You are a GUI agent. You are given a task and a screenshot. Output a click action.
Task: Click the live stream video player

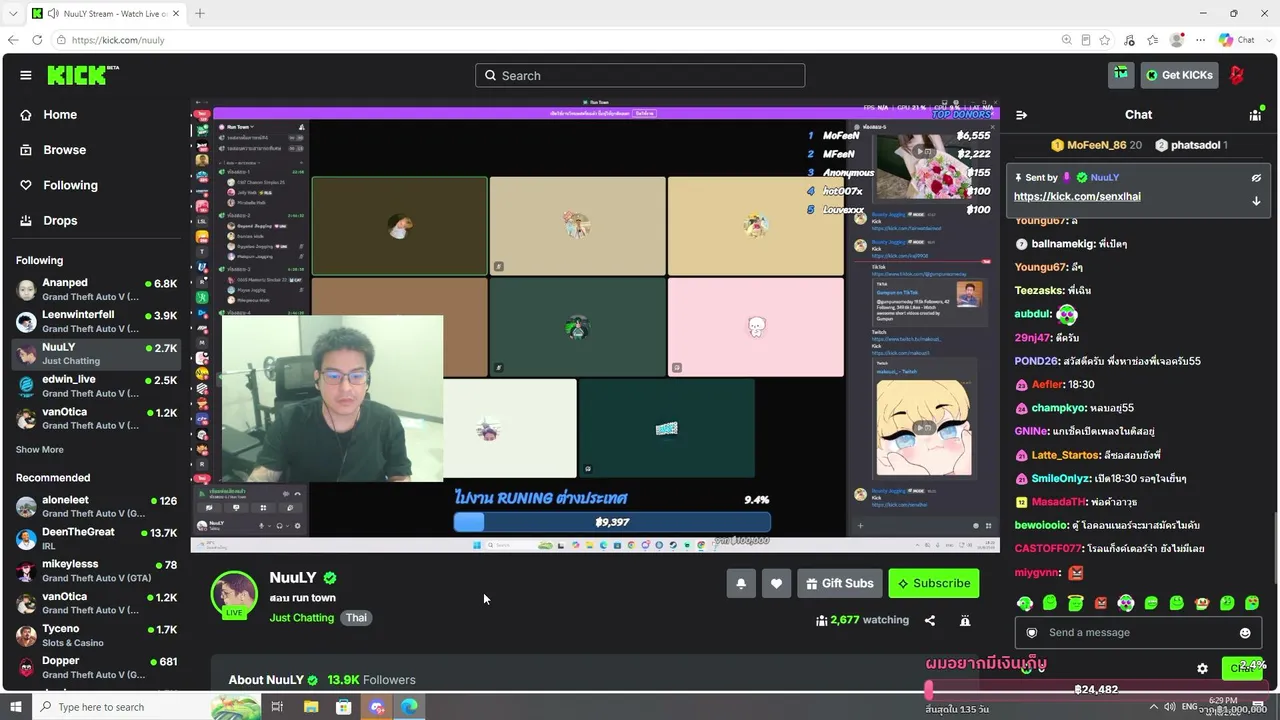tap(595, 325)
